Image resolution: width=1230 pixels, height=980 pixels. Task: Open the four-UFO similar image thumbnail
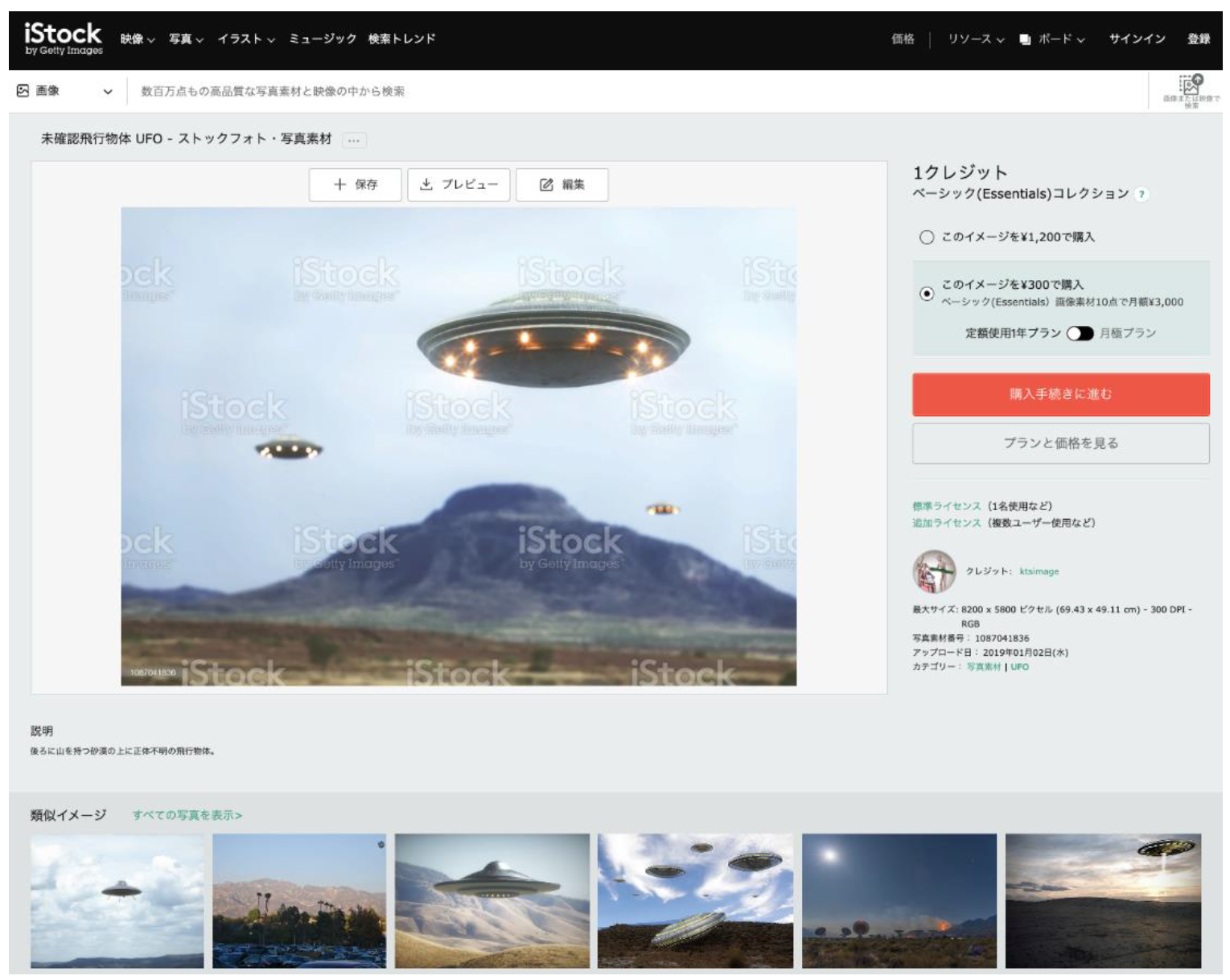click(x=695, y=900)
